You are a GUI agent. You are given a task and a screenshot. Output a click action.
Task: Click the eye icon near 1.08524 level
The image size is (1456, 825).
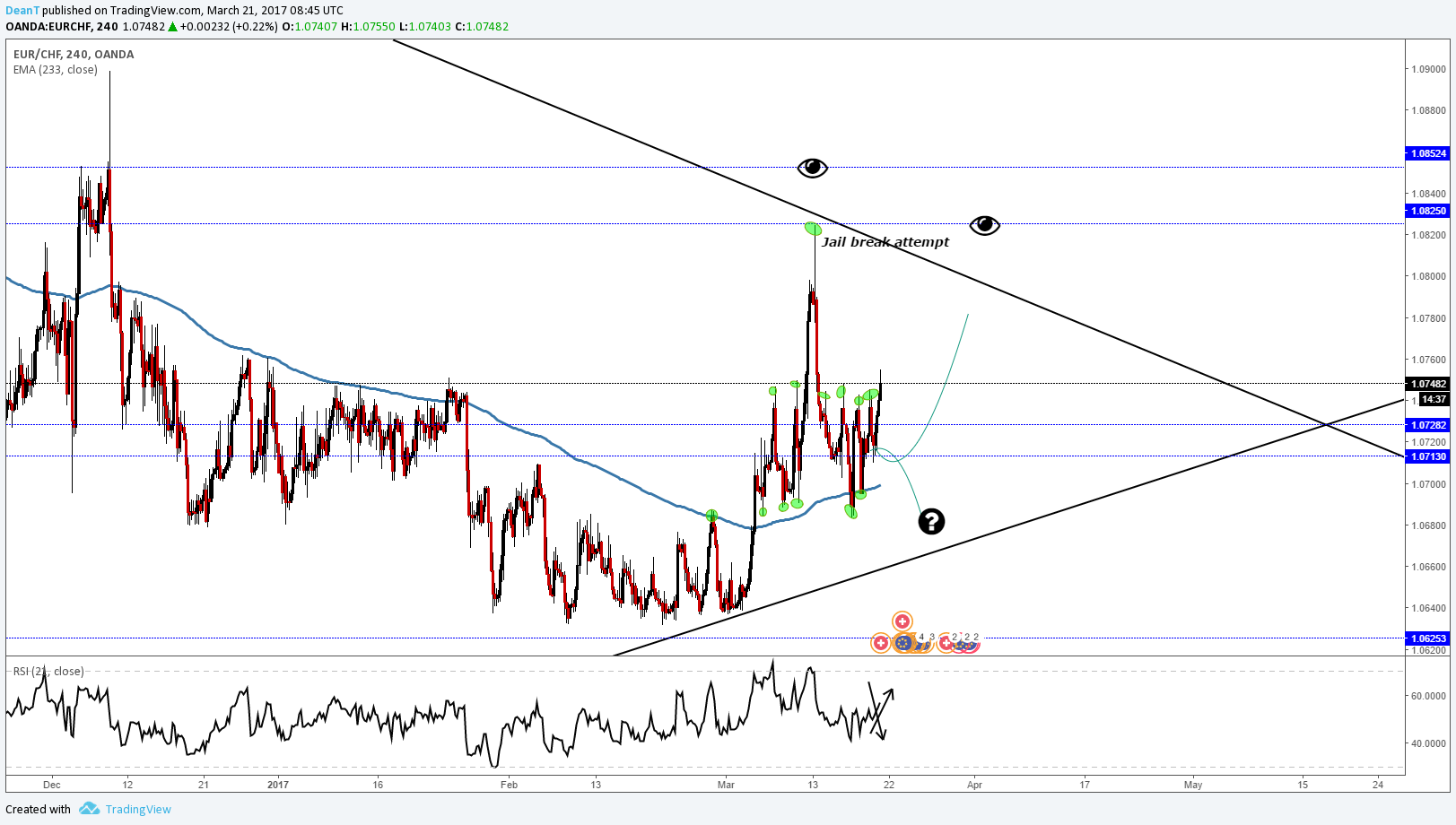pos(813,168)
